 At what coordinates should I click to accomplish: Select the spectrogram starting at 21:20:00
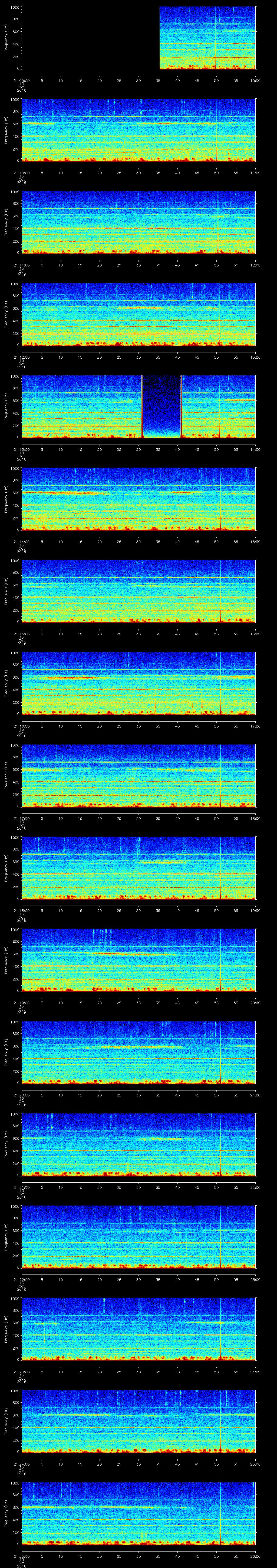coord(138,1052)
